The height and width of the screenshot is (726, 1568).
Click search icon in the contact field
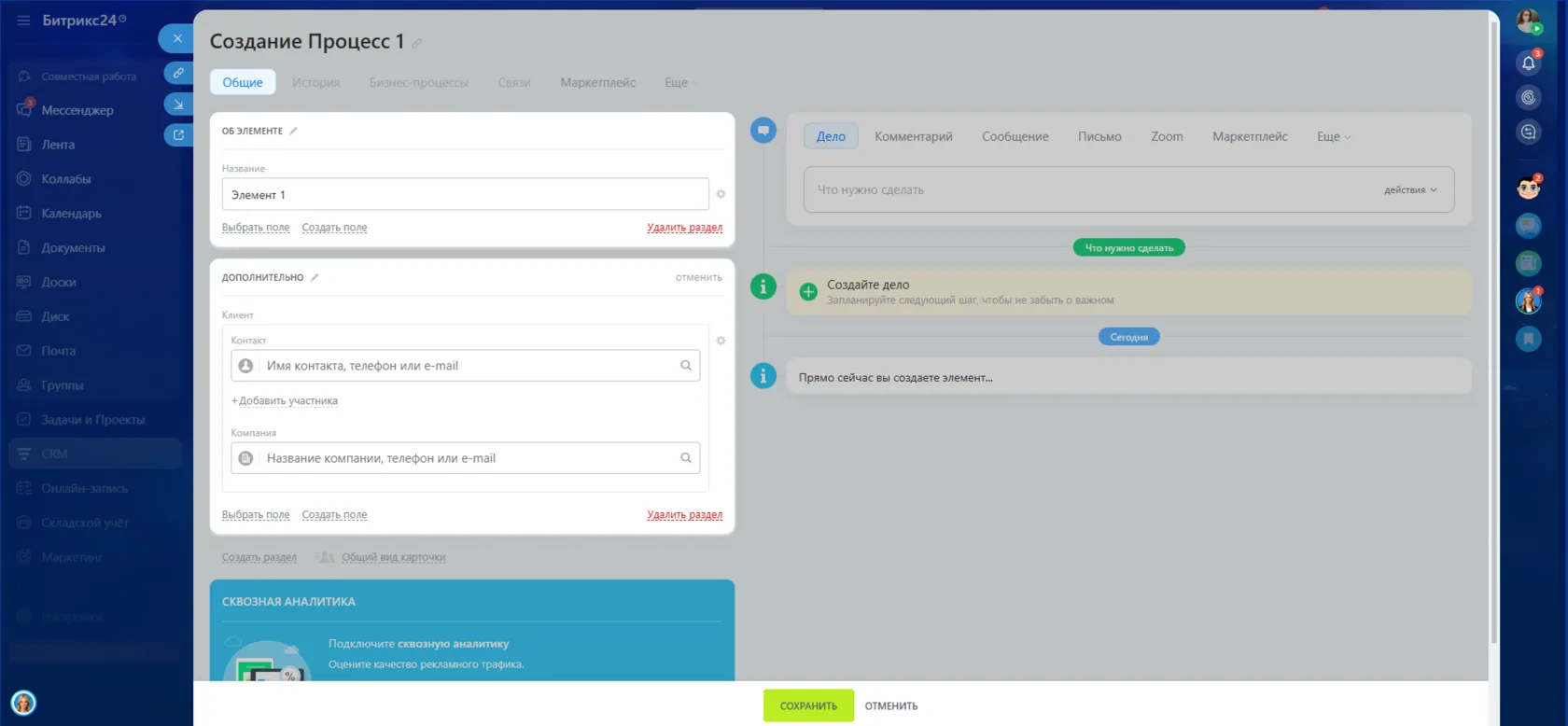686,366
